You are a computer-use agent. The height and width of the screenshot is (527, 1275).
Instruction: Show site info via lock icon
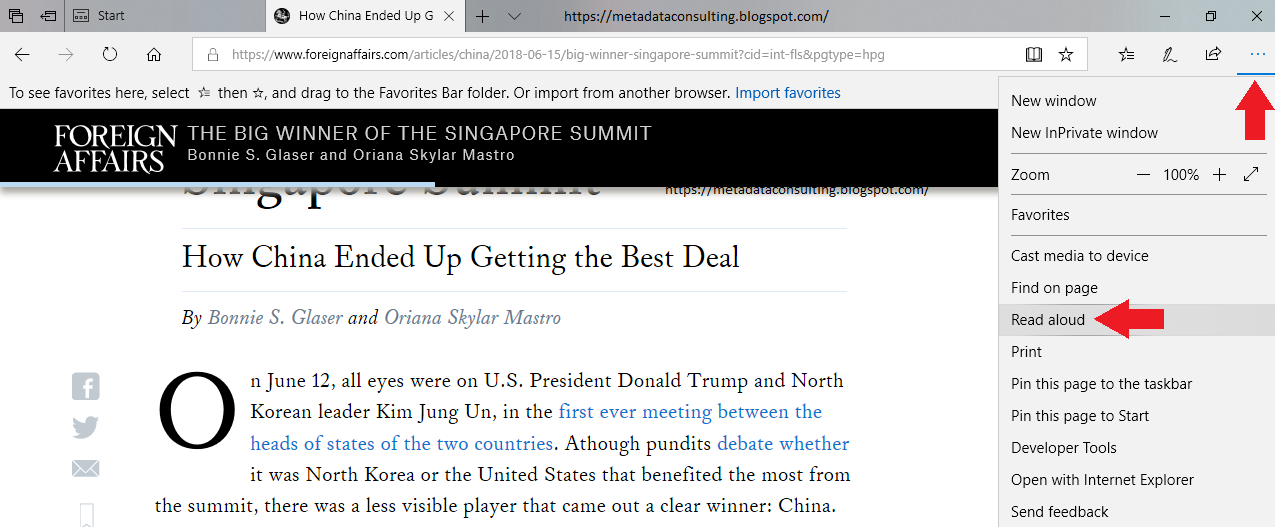pos(212,55)
